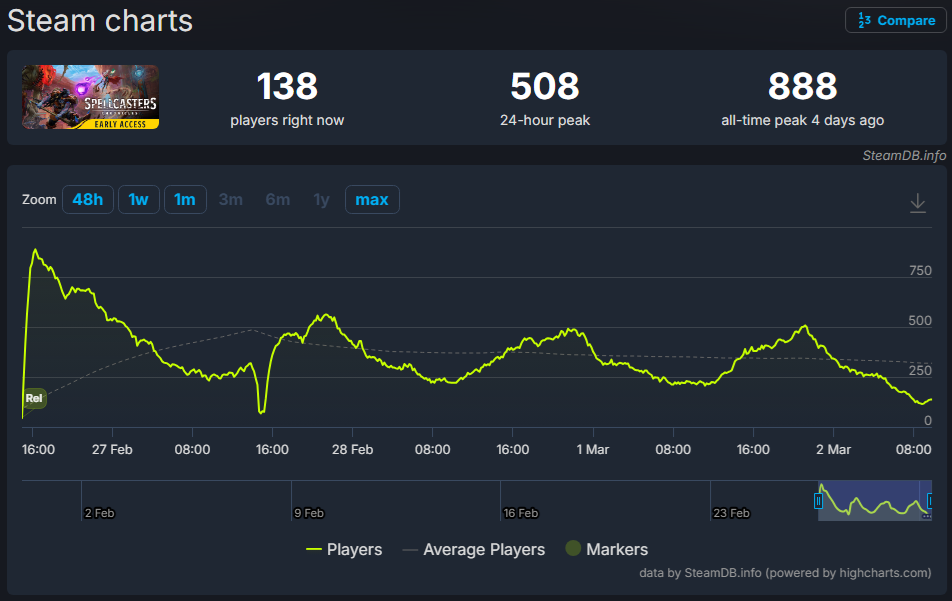Click the 9 Feb navigator label
Image resolution: width=952 pixels, height=601 pixels.
[x=309, y=513]
